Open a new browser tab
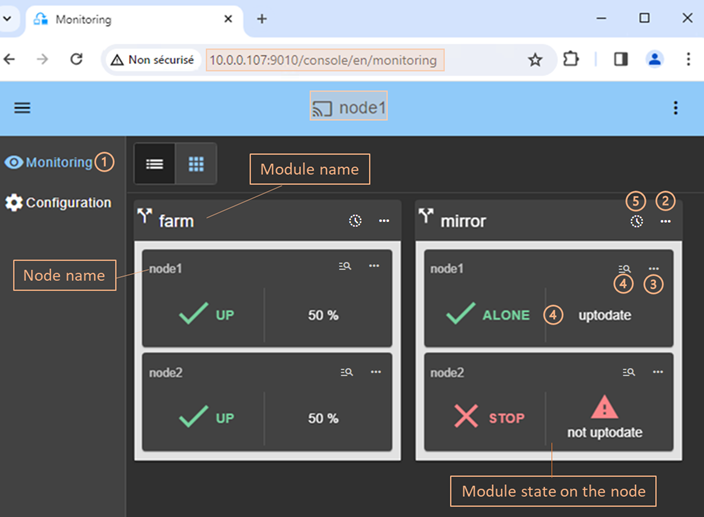The width and height of the screenshot is (704, 517). click(x=262, y=19)
